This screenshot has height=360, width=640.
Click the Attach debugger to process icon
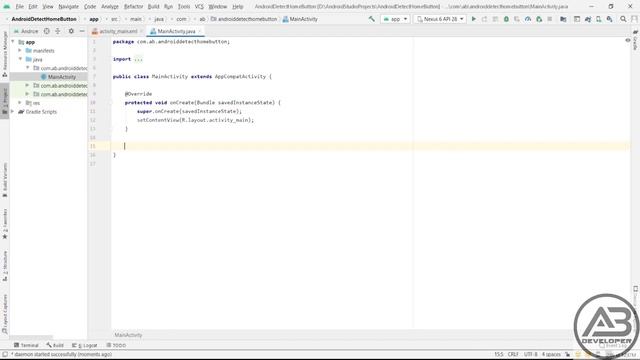pyautogui.click(x=539, y=19)
